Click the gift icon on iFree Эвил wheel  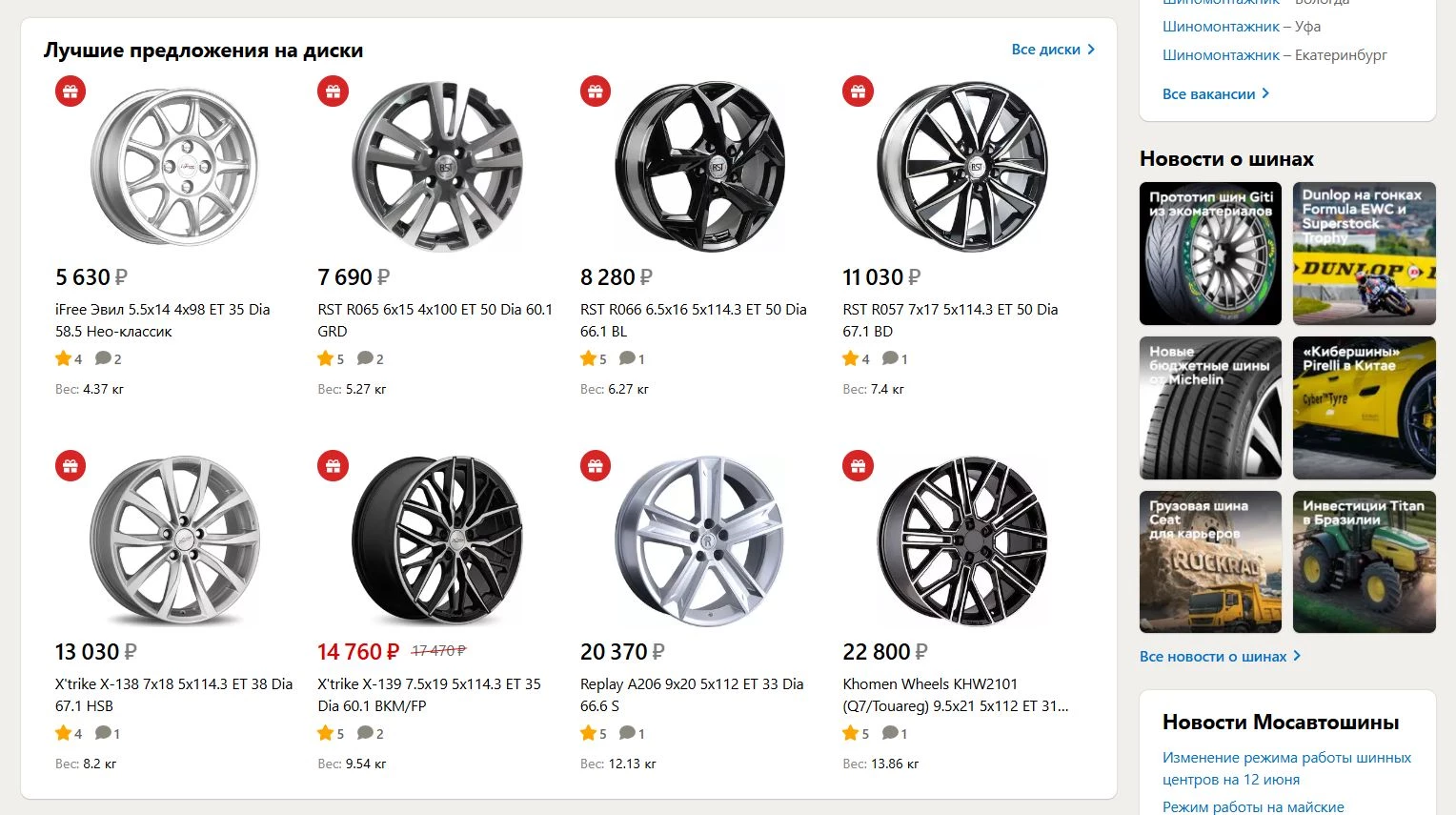[71, 92]
